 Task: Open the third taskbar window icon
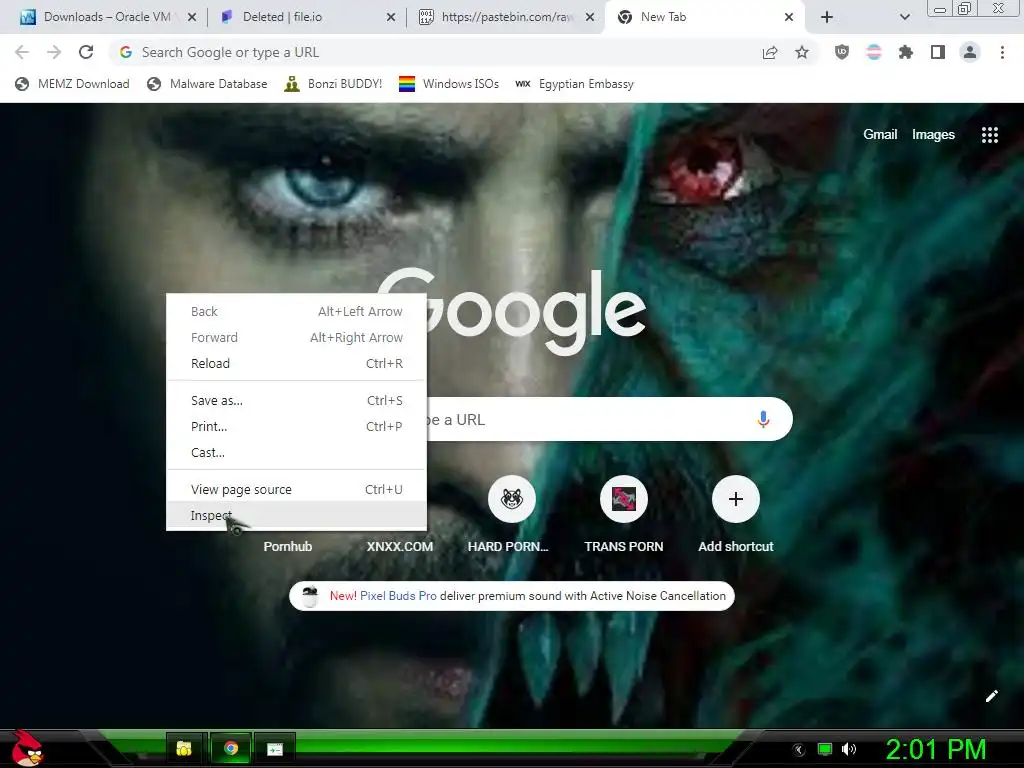click(x=275, y=748)
